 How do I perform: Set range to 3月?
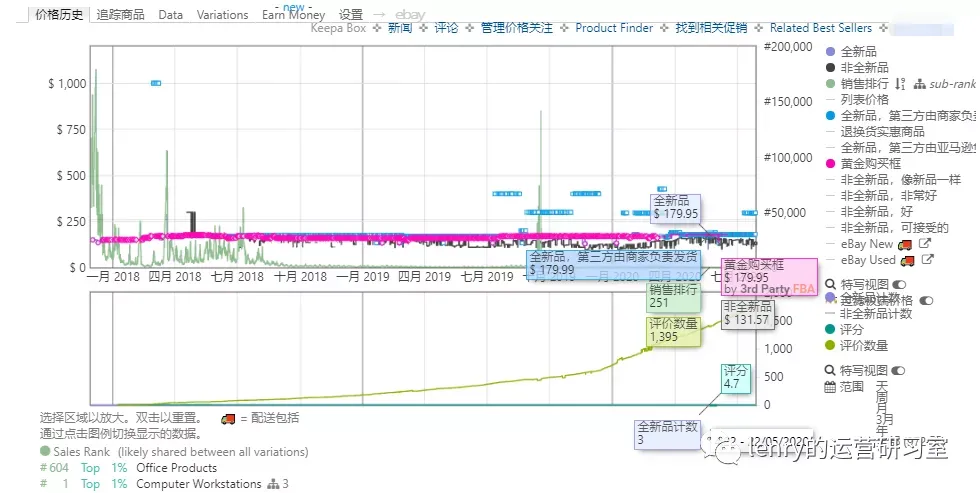[x=884, y=419]
